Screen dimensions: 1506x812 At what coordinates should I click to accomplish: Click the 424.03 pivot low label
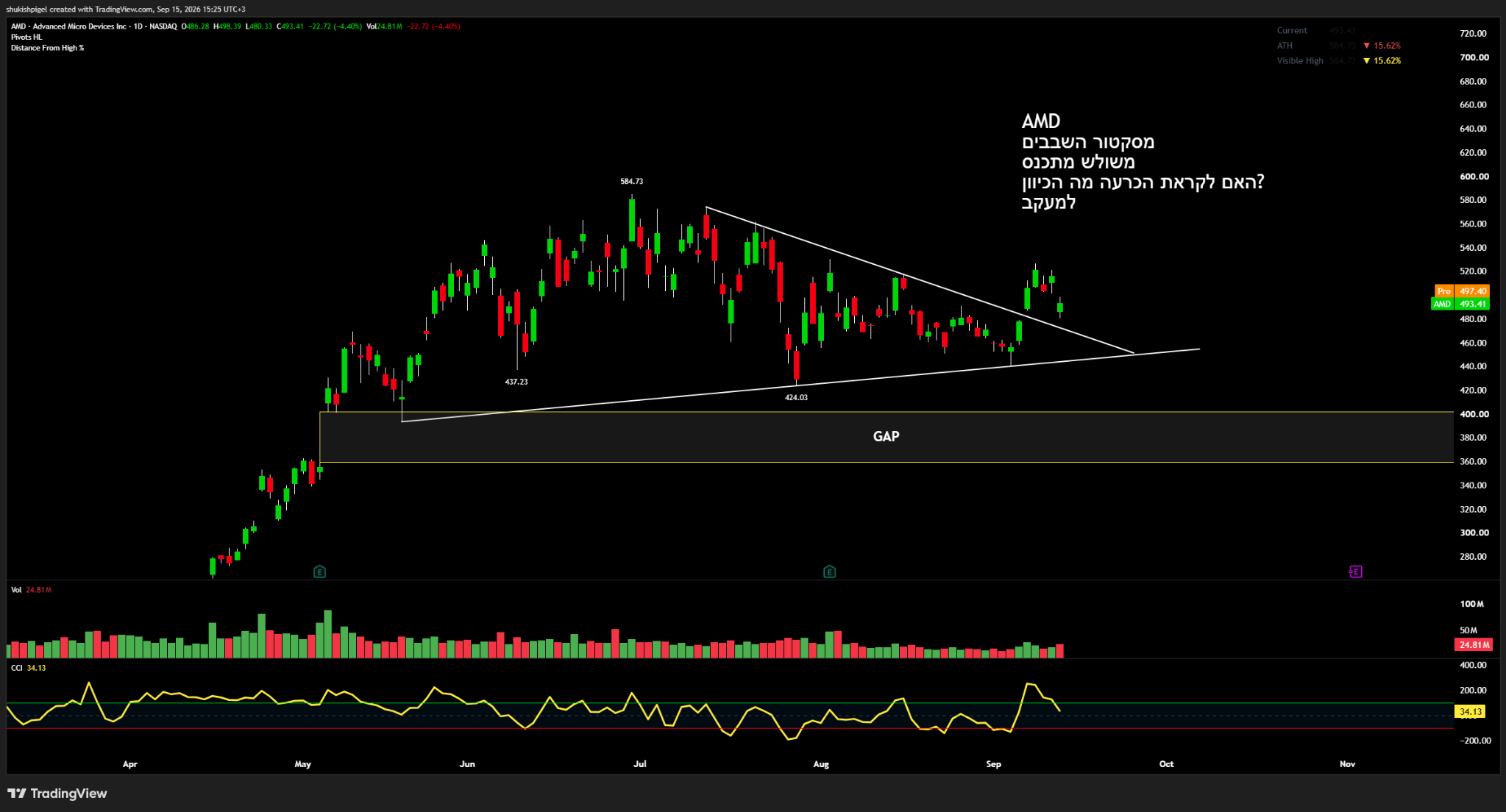click(x=796, y=397)
